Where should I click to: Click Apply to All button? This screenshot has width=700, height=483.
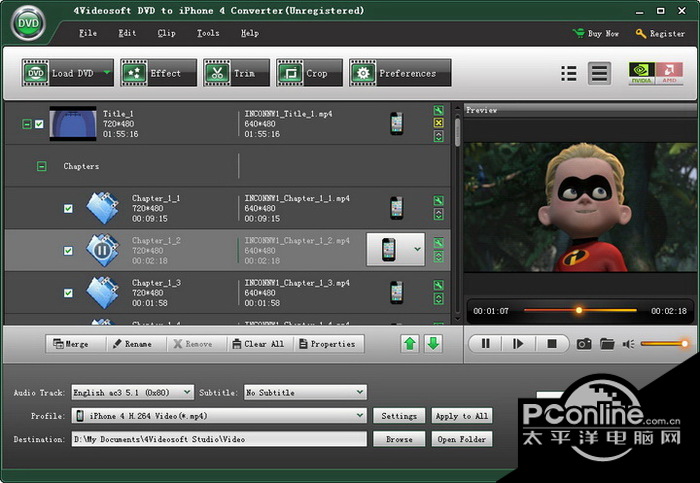462,416
